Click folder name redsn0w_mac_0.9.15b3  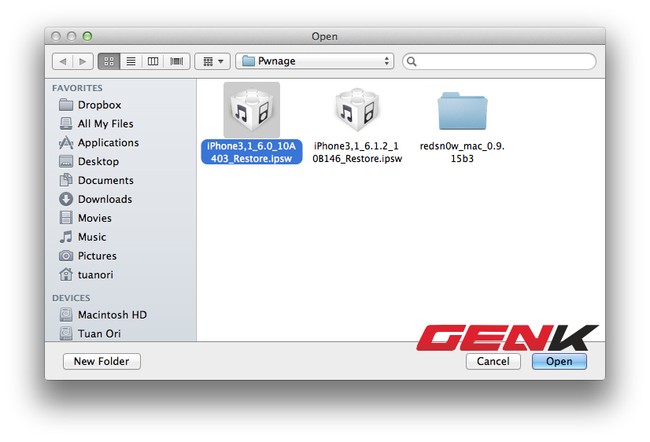click(x=462, y=152)
